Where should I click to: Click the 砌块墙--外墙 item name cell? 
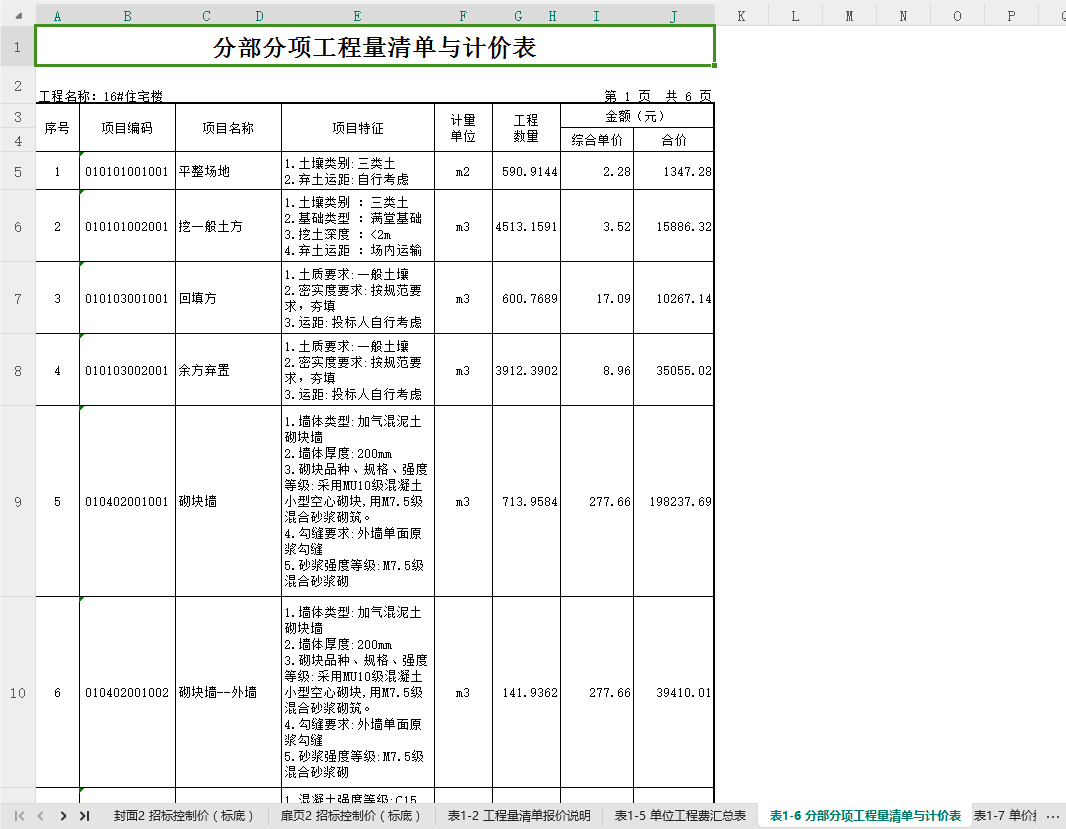pos(228,692)
